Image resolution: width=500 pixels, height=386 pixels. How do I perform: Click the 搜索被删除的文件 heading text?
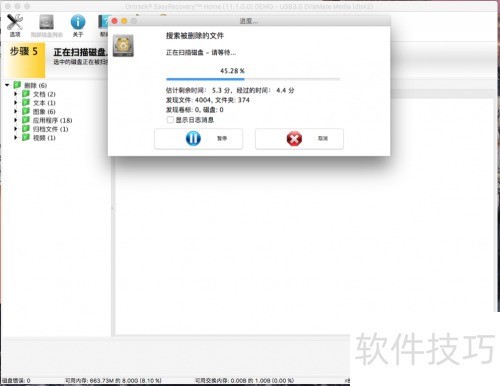[195, 36]
